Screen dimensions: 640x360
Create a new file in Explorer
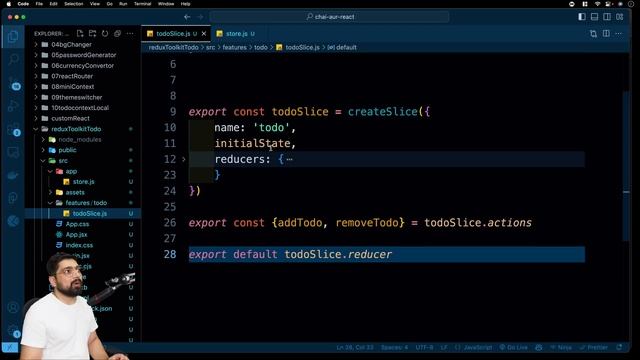tap(80, 33)
